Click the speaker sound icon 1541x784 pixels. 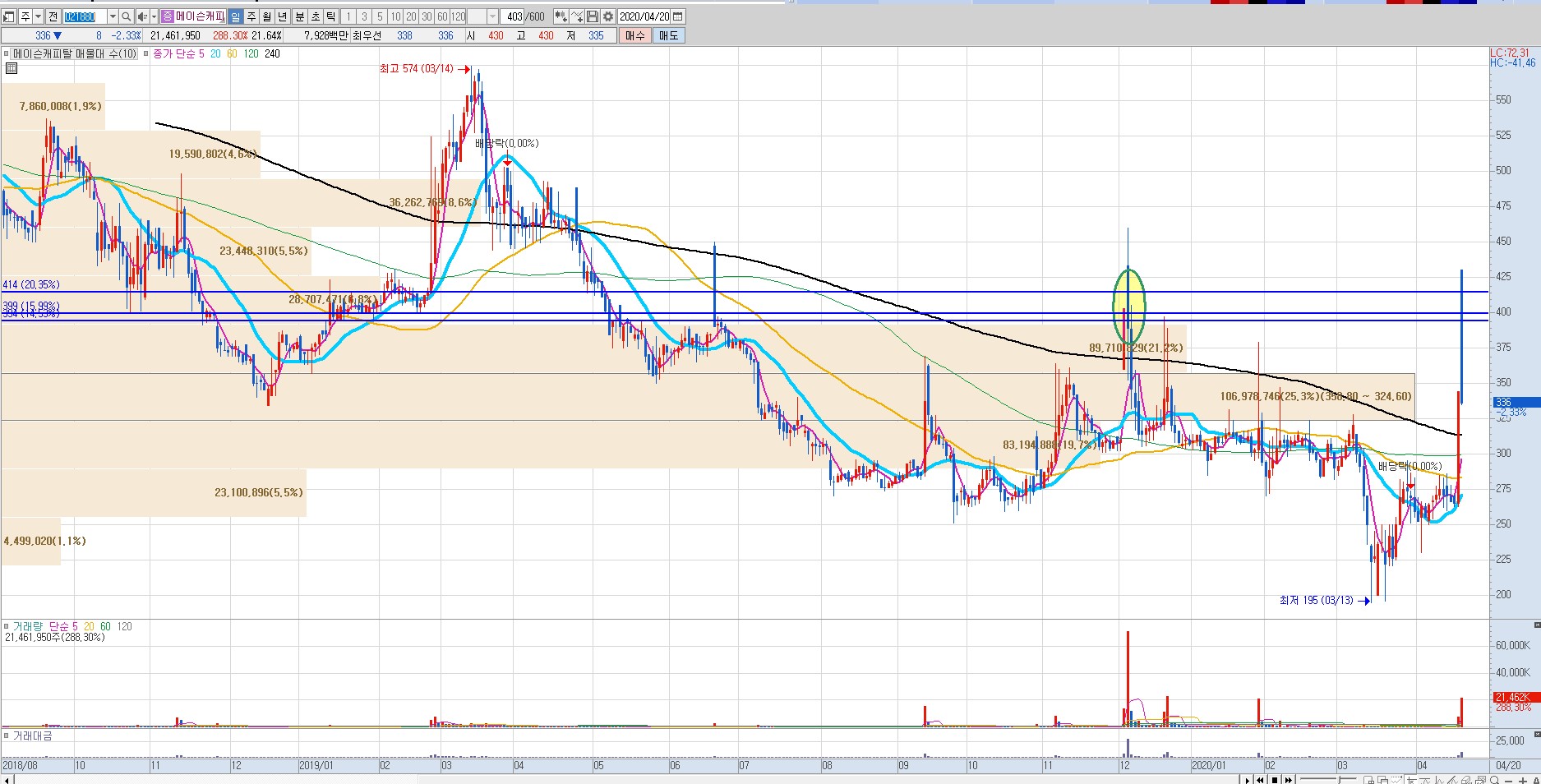[x=142, y=16]
